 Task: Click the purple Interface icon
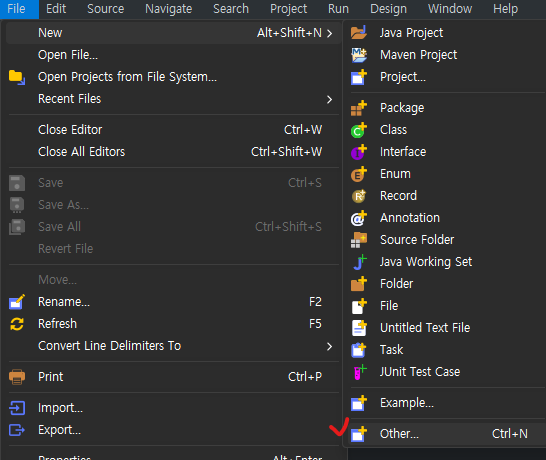tap(359, 152)
